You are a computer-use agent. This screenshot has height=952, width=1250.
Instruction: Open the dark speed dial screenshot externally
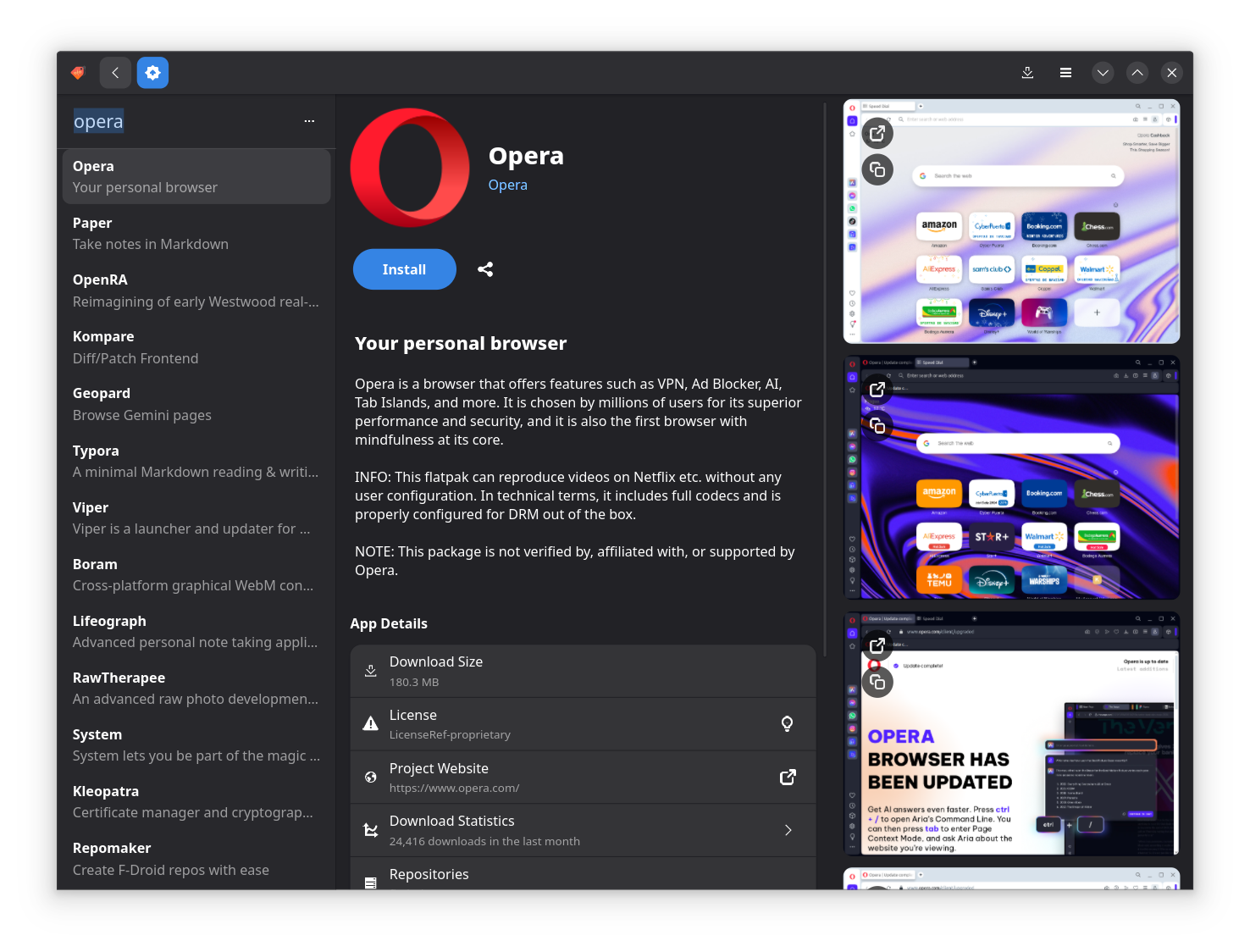click(877, 389)
